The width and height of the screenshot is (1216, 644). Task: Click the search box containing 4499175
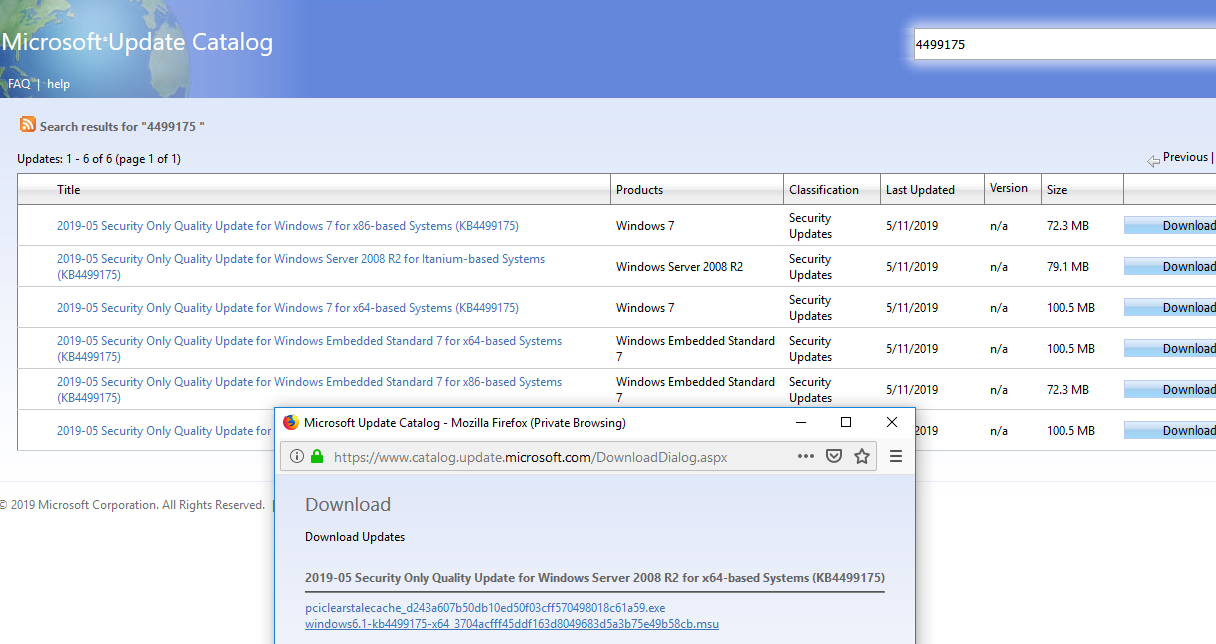click(1065, 44)
